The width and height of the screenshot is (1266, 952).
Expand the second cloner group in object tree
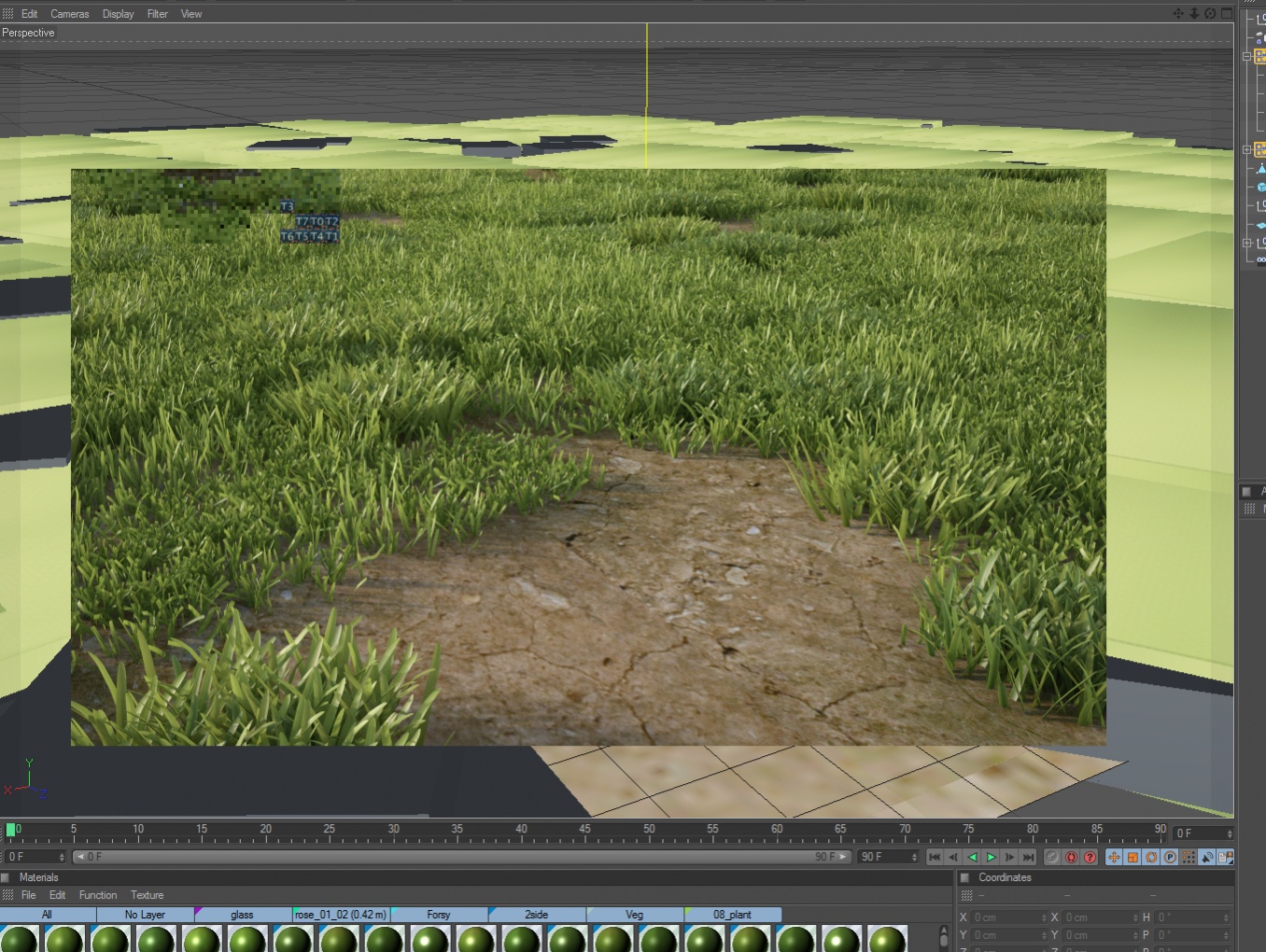1246,149
